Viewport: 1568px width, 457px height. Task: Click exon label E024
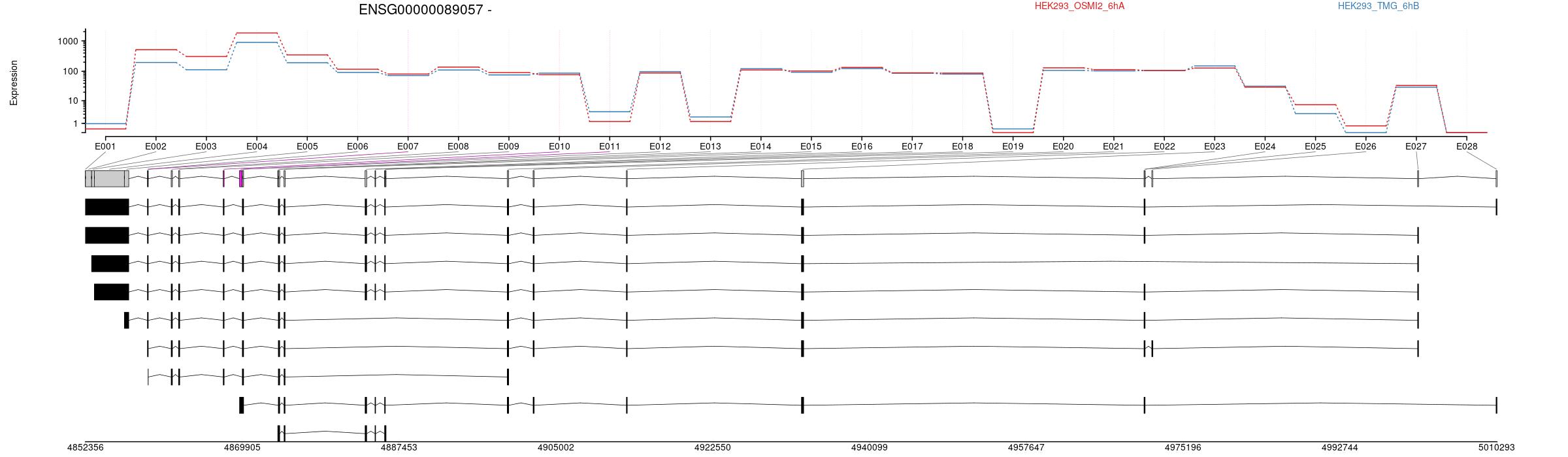[1265, 147]
